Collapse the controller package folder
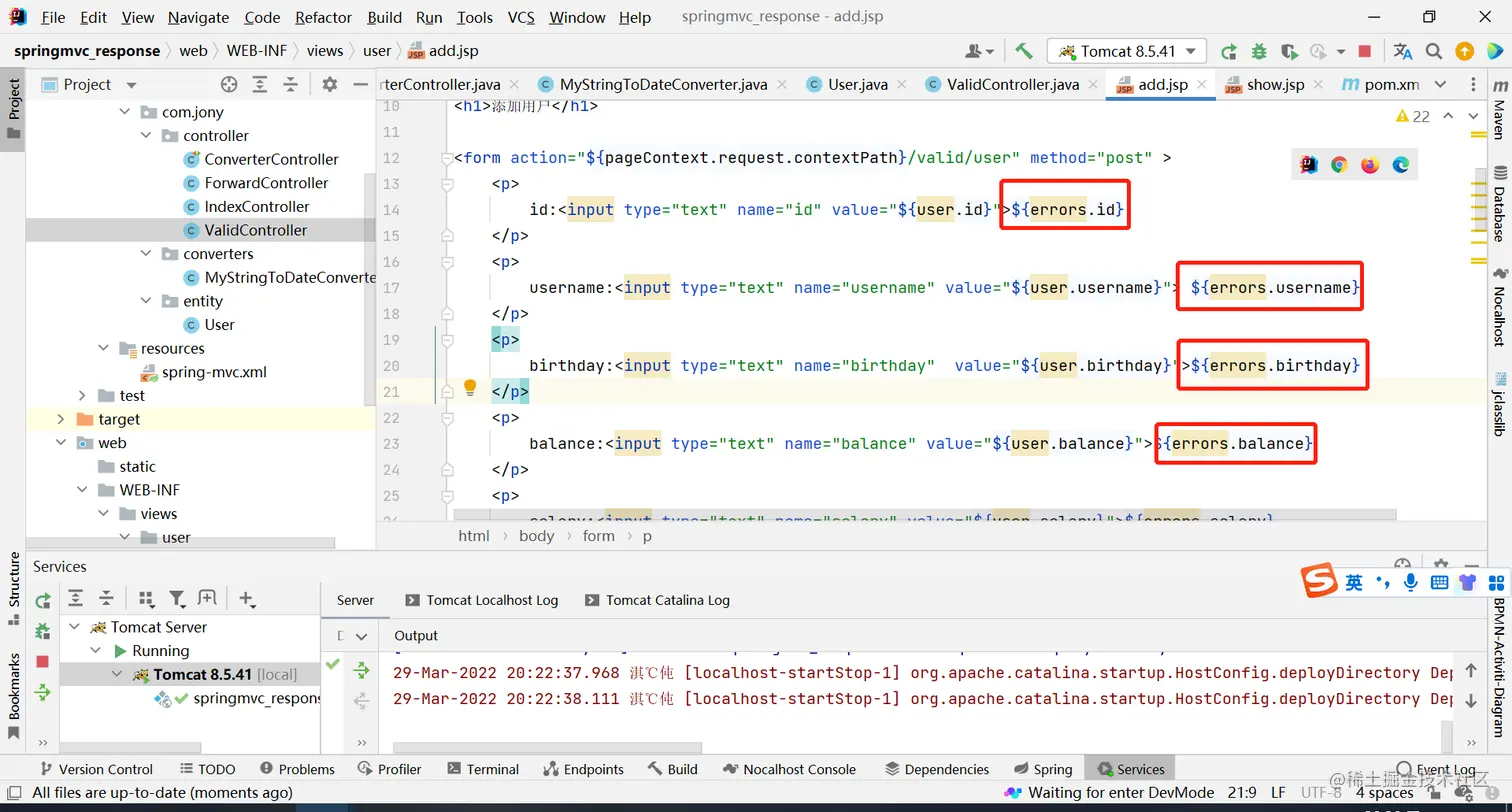 147,135
